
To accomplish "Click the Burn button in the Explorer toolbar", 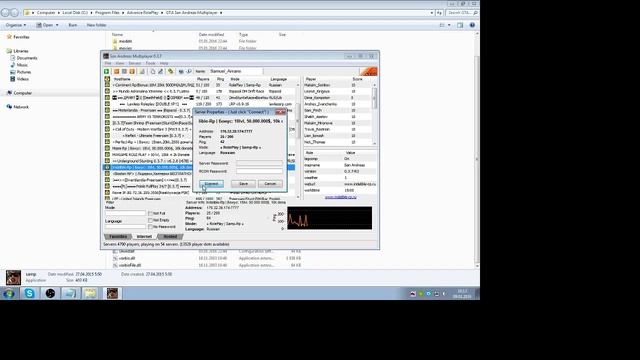I will [x=73, y=25].
